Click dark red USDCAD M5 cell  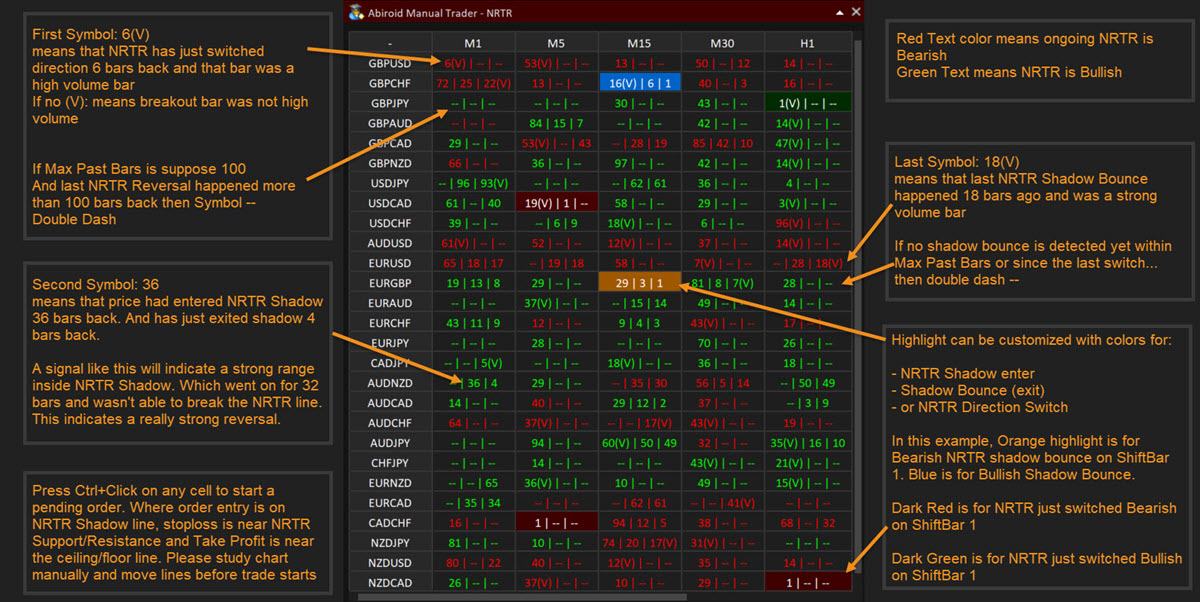coord(556,203)
